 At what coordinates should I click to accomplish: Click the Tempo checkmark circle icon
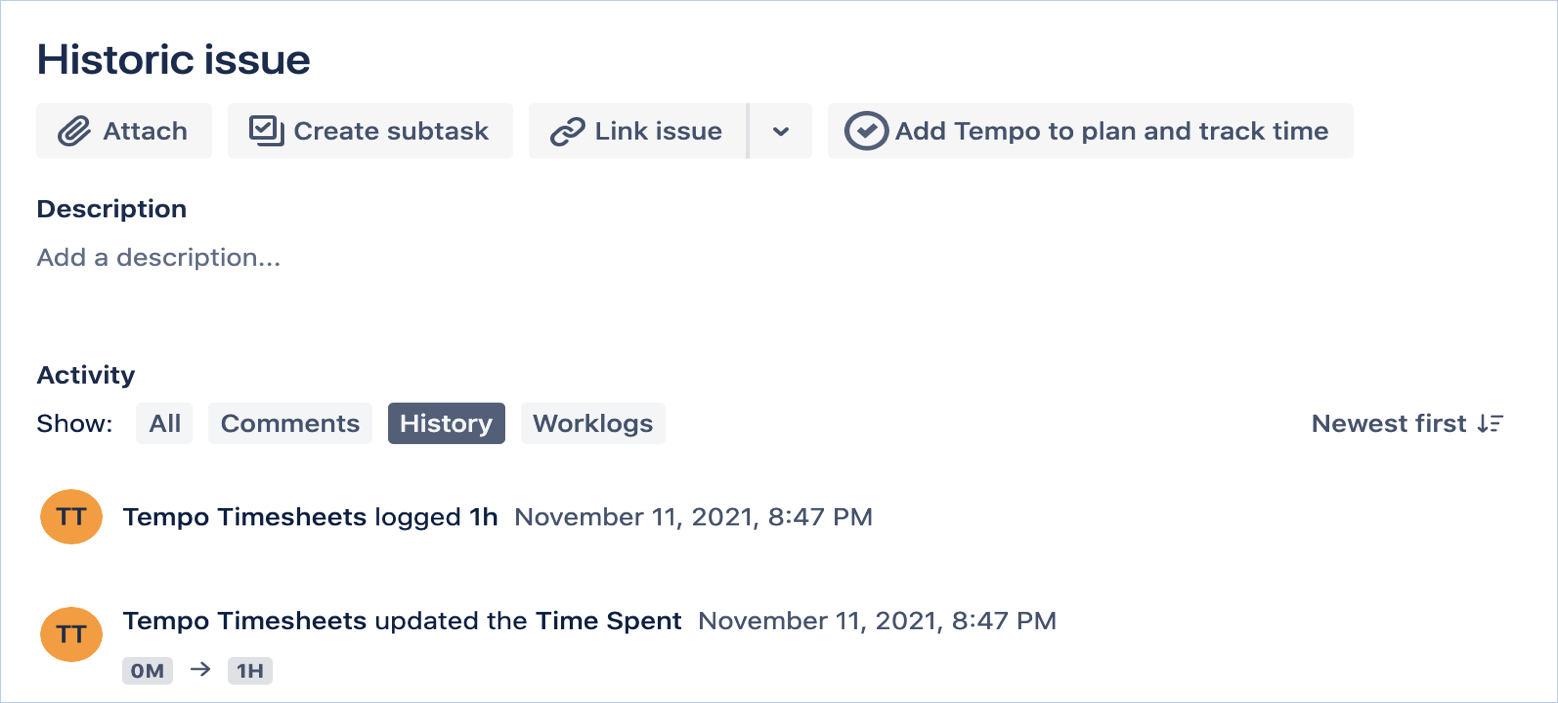[866, 130]
